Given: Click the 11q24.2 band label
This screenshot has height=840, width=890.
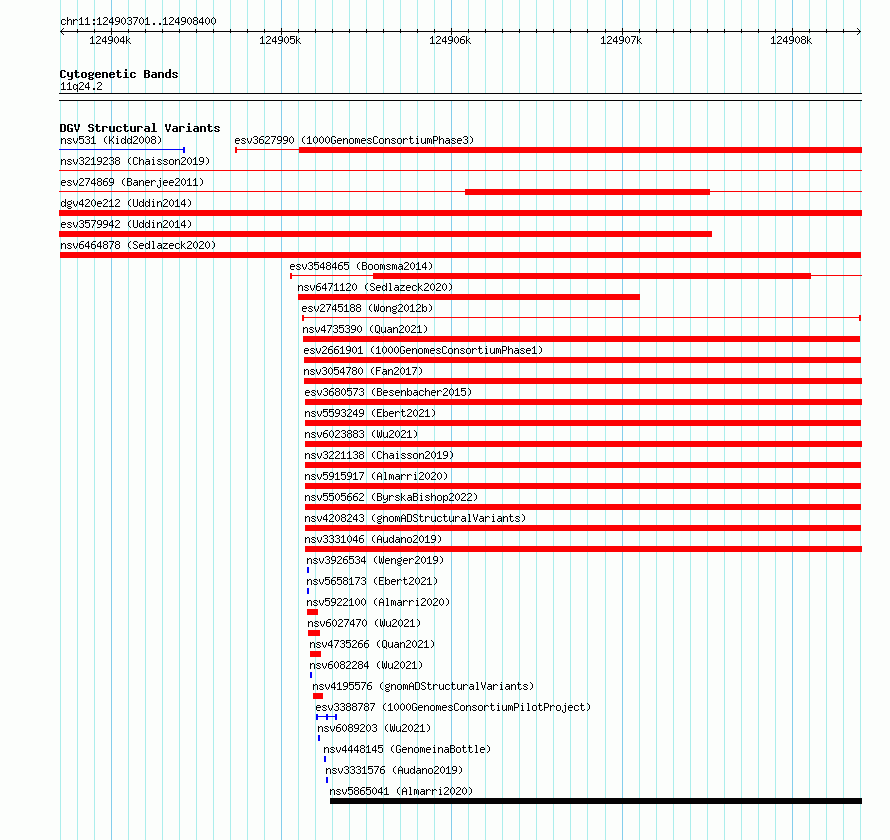Looking at the screenshot, I should point(81,86).
